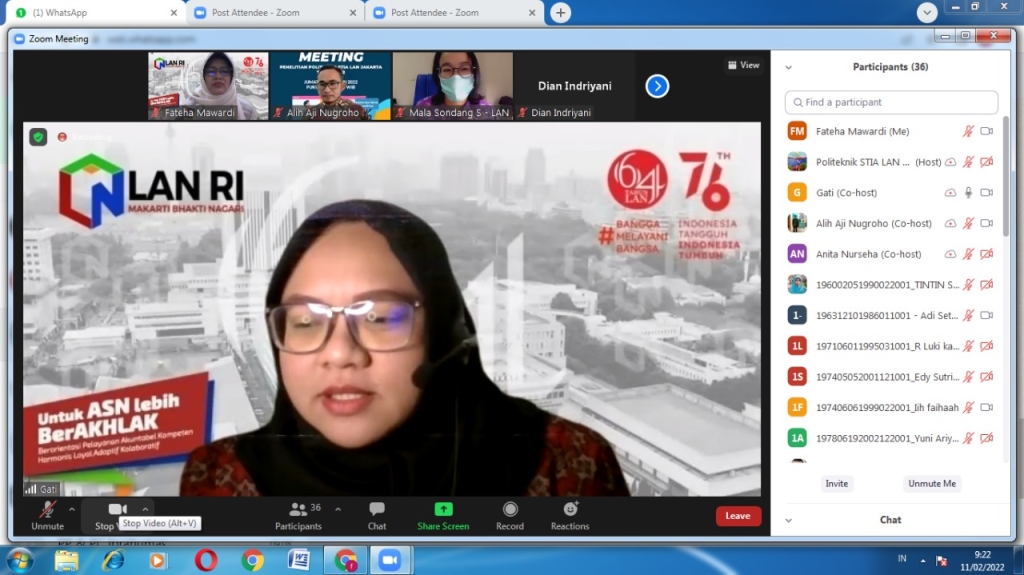Open the Reactions smiley icon

[570, 509]
